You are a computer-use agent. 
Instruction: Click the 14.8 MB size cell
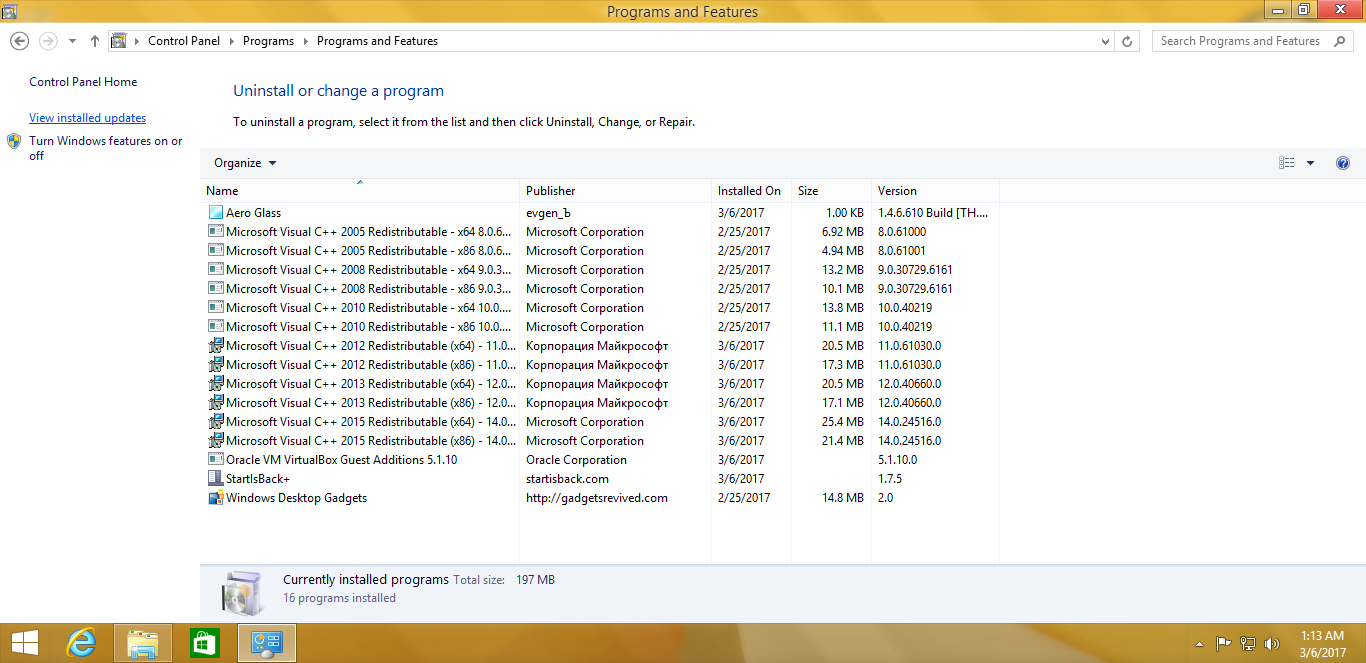tap(842, 497)
